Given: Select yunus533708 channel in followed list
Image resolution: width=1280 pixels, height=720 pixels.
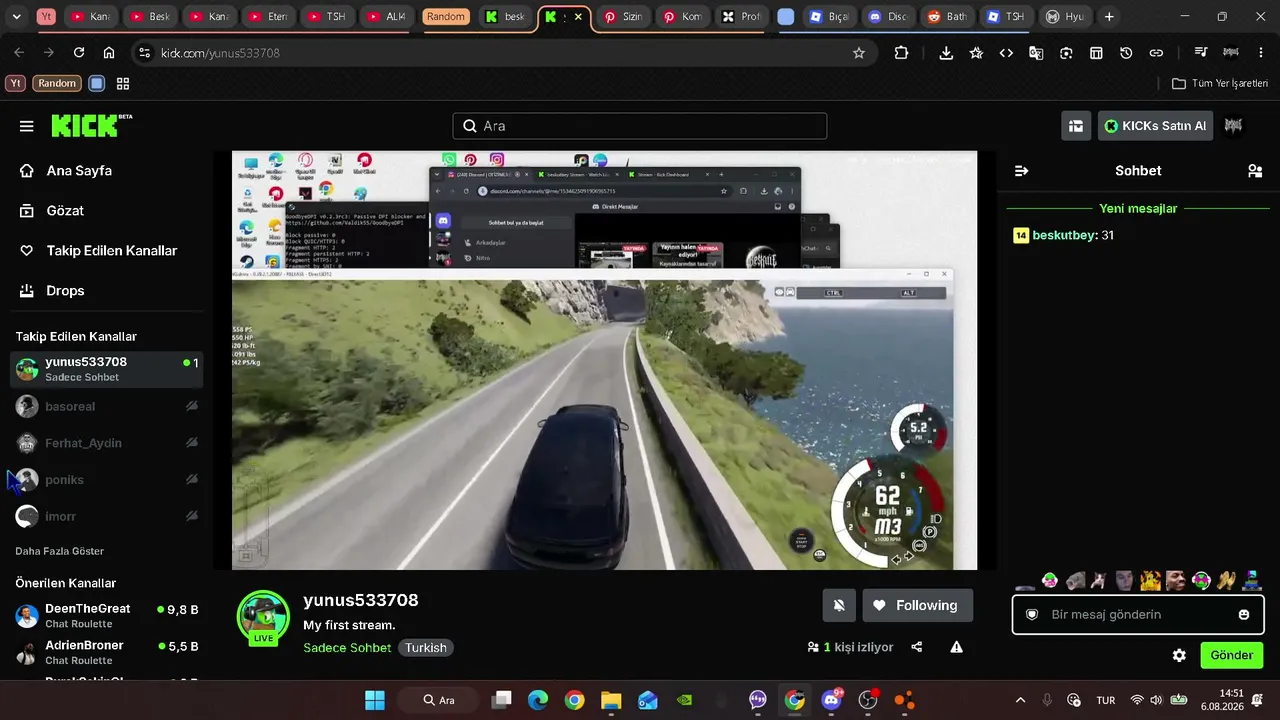Looking at the screenshot, I should click(x=107, y=369).
